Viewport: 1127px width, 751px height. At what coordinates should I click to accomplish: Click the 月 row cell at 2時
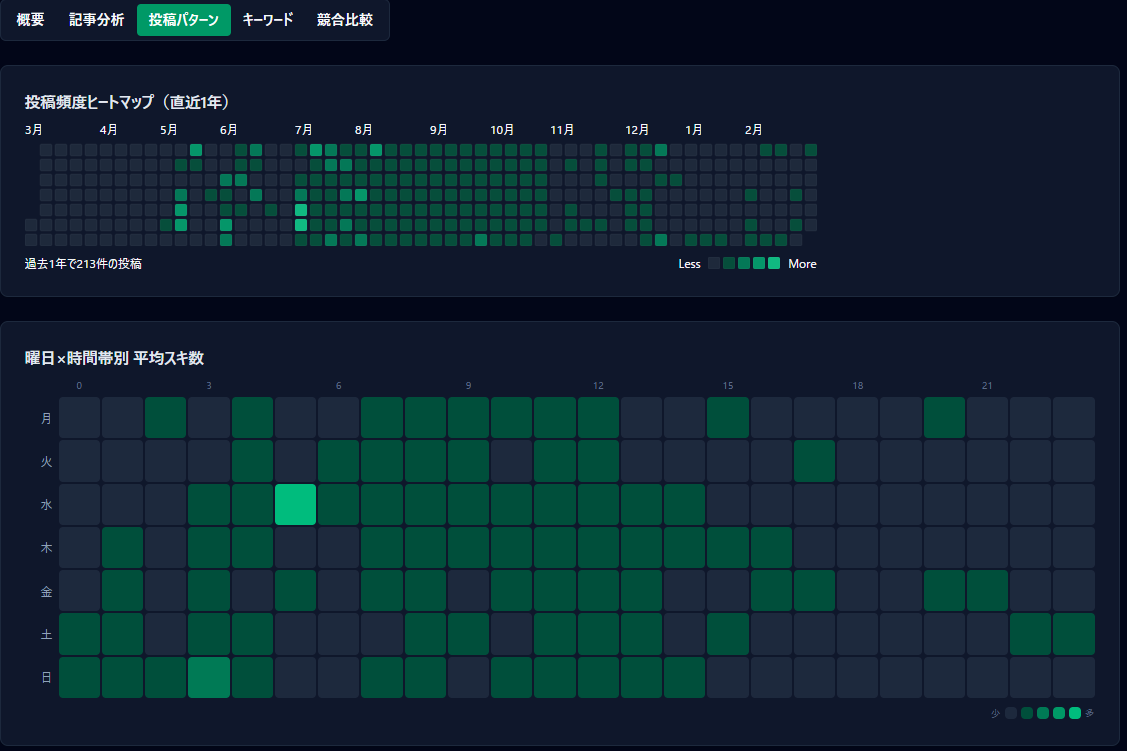pyautogui.click(x=166, y=418)
